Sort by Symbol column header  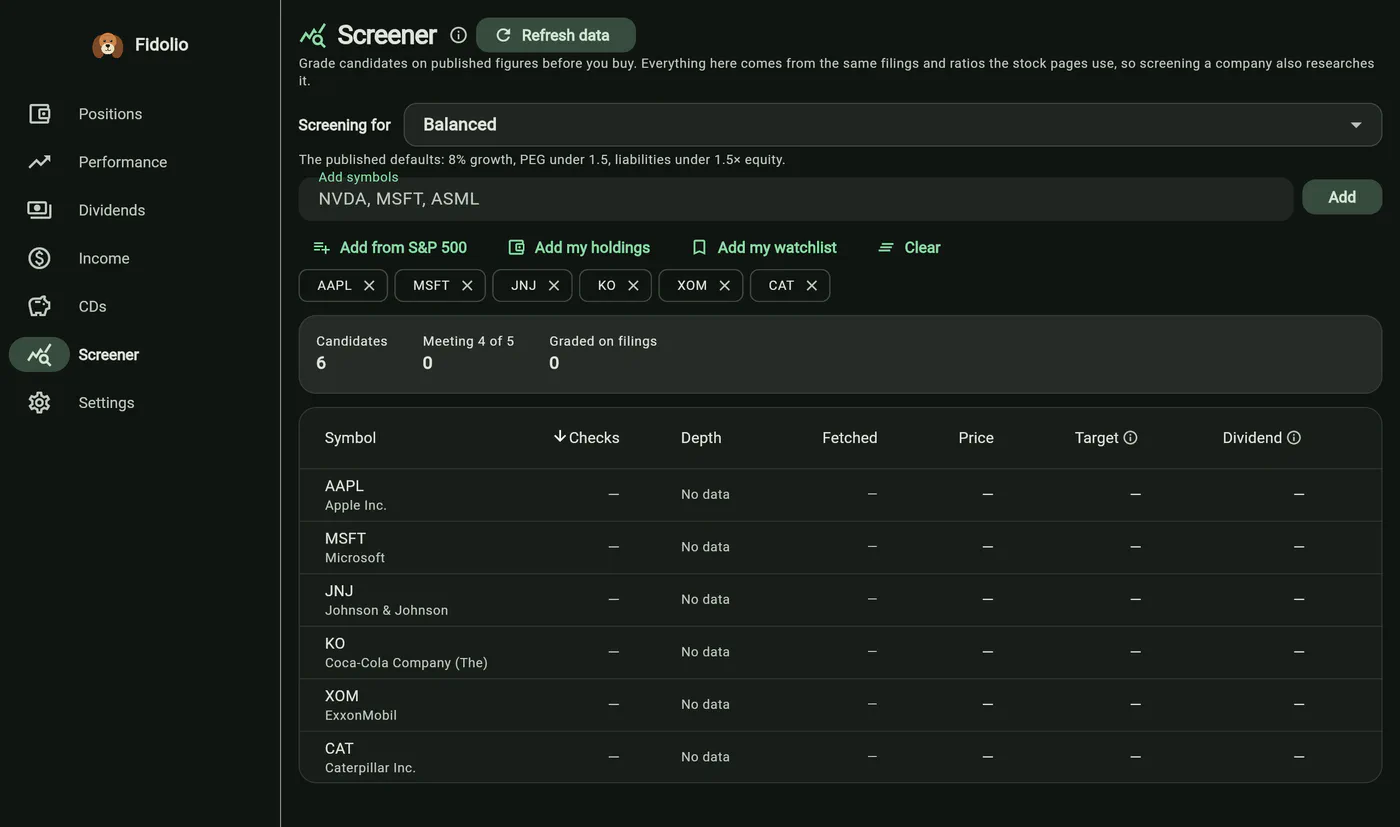point(350,438)
